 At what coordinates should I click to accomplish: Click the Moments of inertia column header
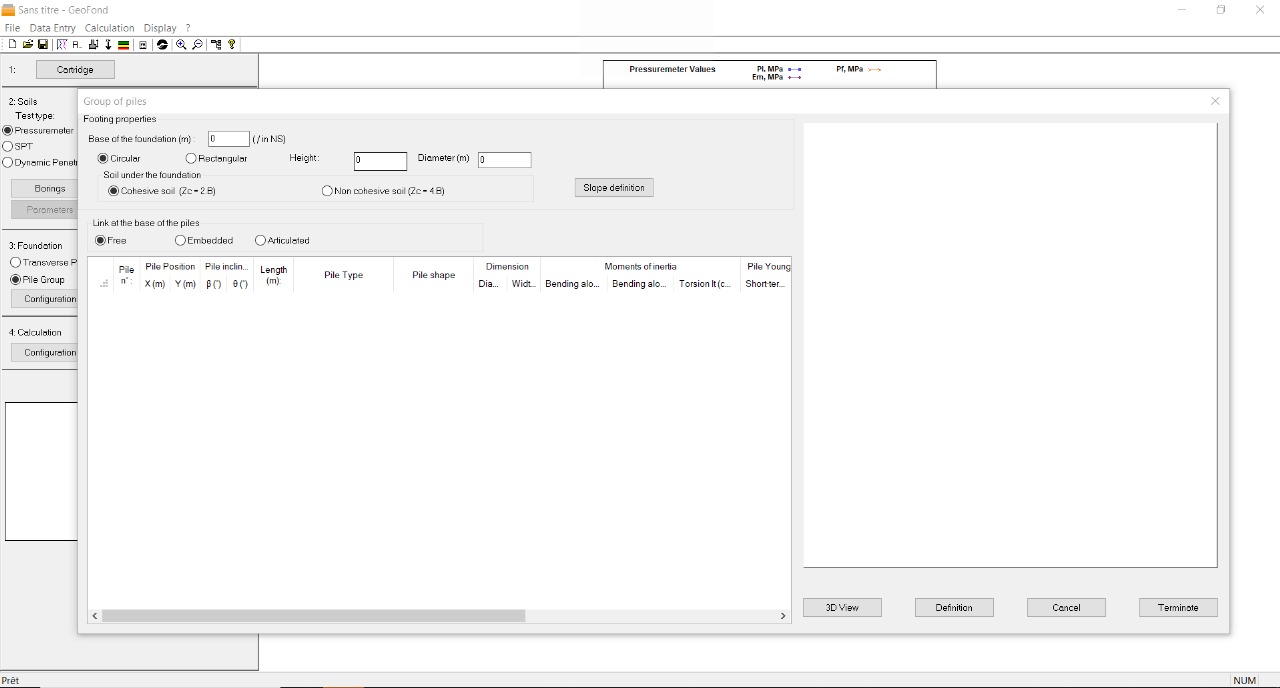pos(640,267)
